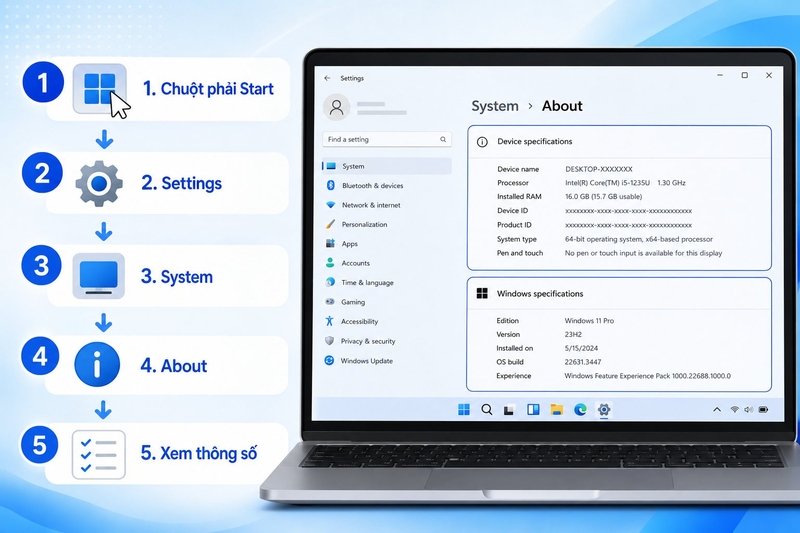The image size is (800, 533).
Task: Click the Accounts label in sidebar
Action: click(356, 263)
